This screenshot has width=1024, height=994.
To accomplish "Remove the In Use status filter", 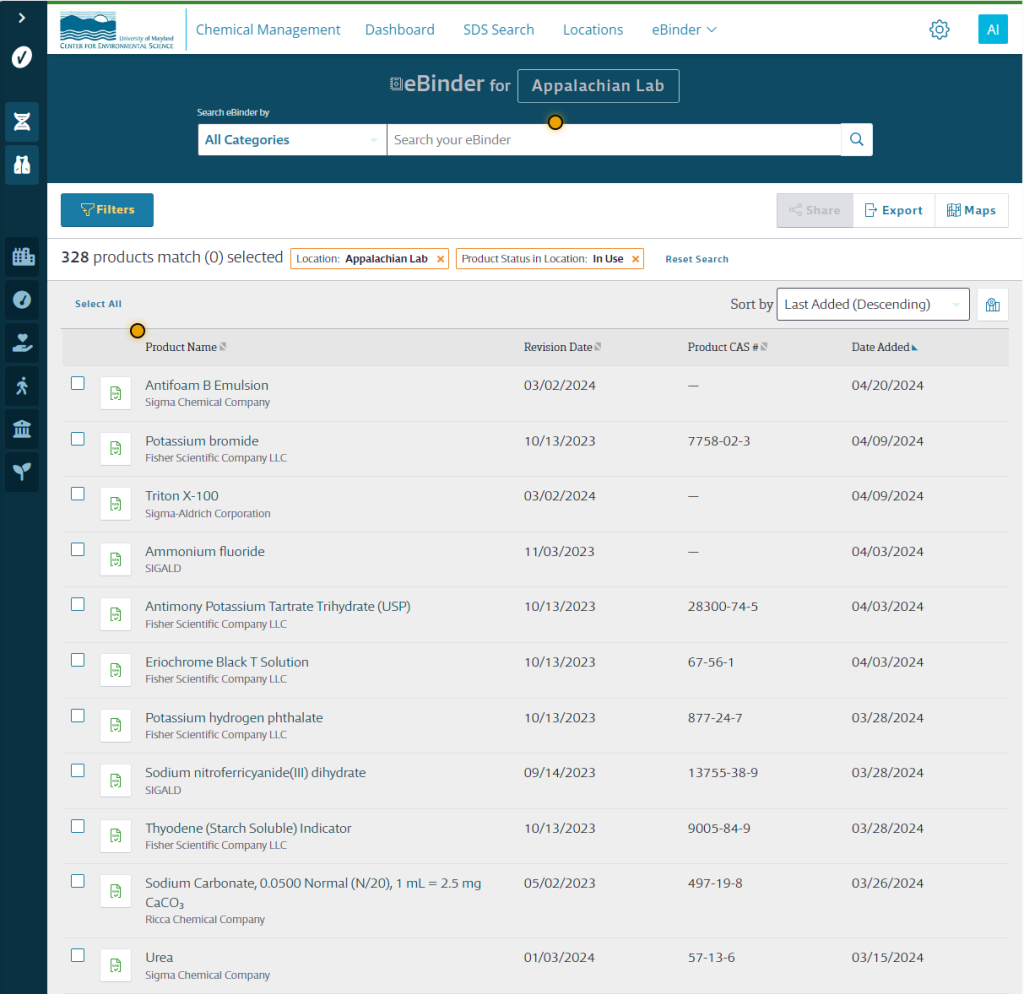I will [635, 259].
